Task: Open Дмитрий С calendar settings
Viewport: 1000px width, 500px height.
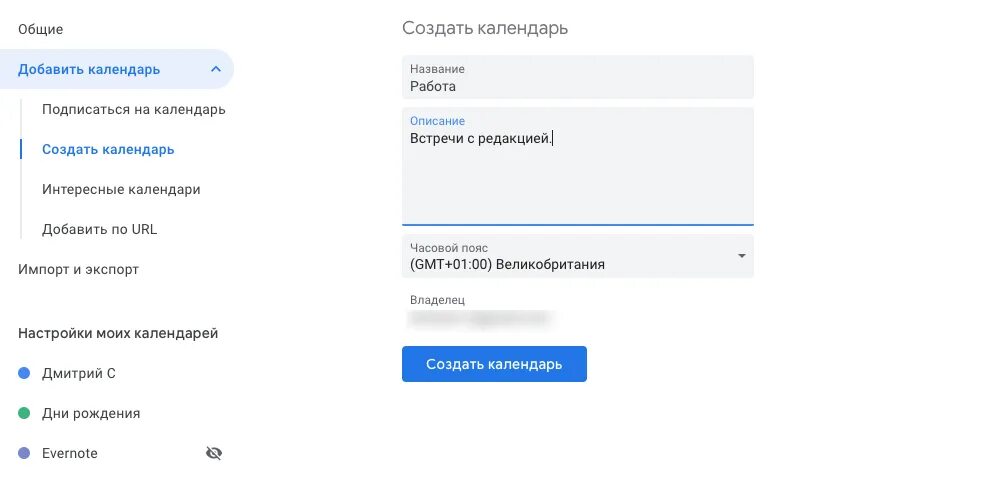Action: (x=79, y=374)
